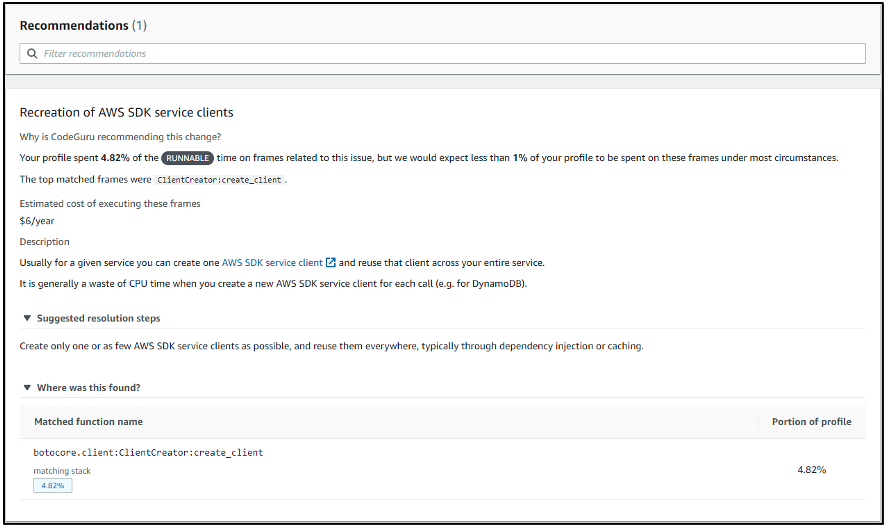Click the Filter recommendations search field
Viewport: 888px width, 529px height.
pos(442,53)
